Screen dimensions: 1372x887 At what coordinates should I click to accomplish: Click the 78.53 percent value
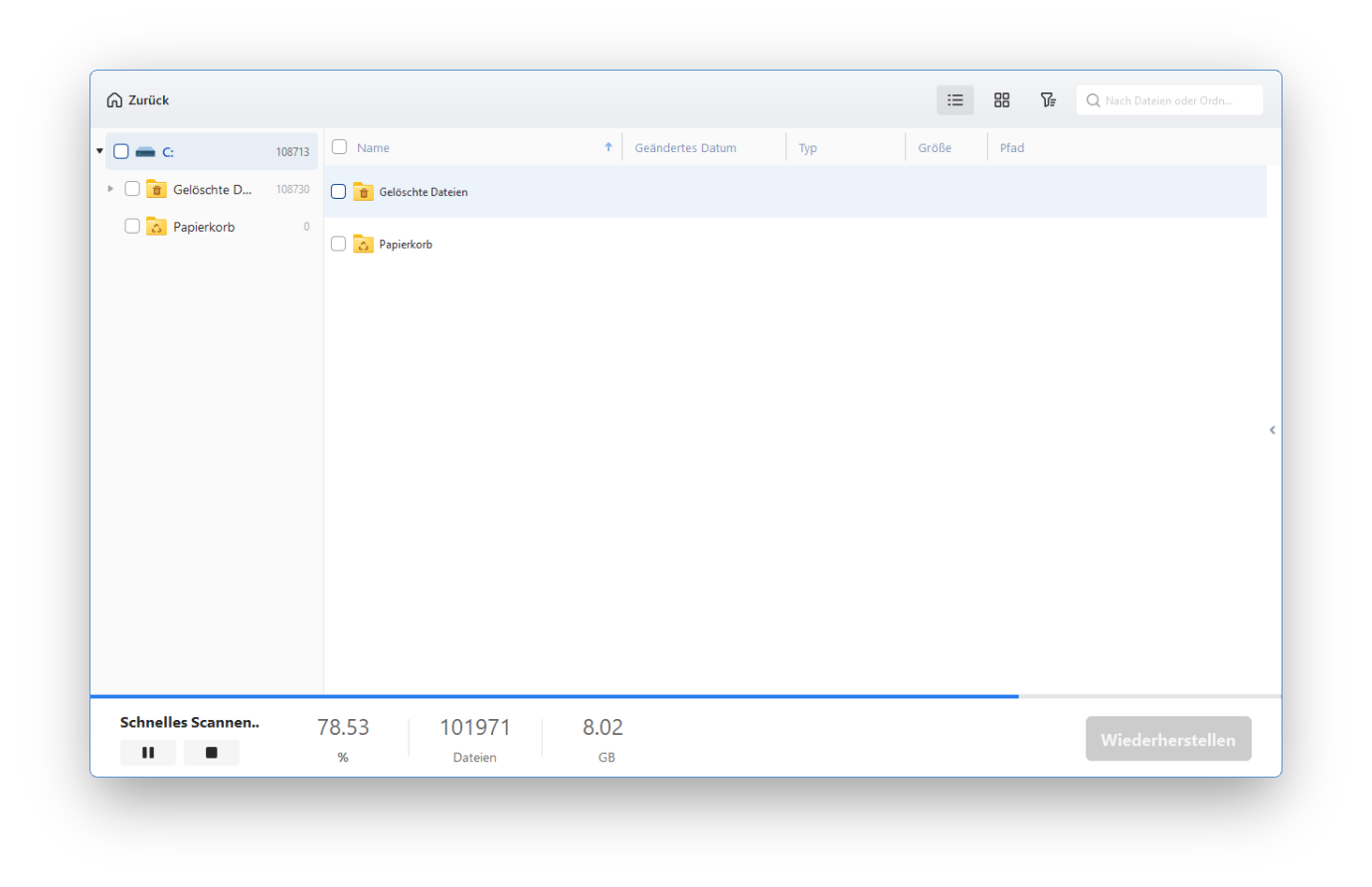tap(343, 728)
